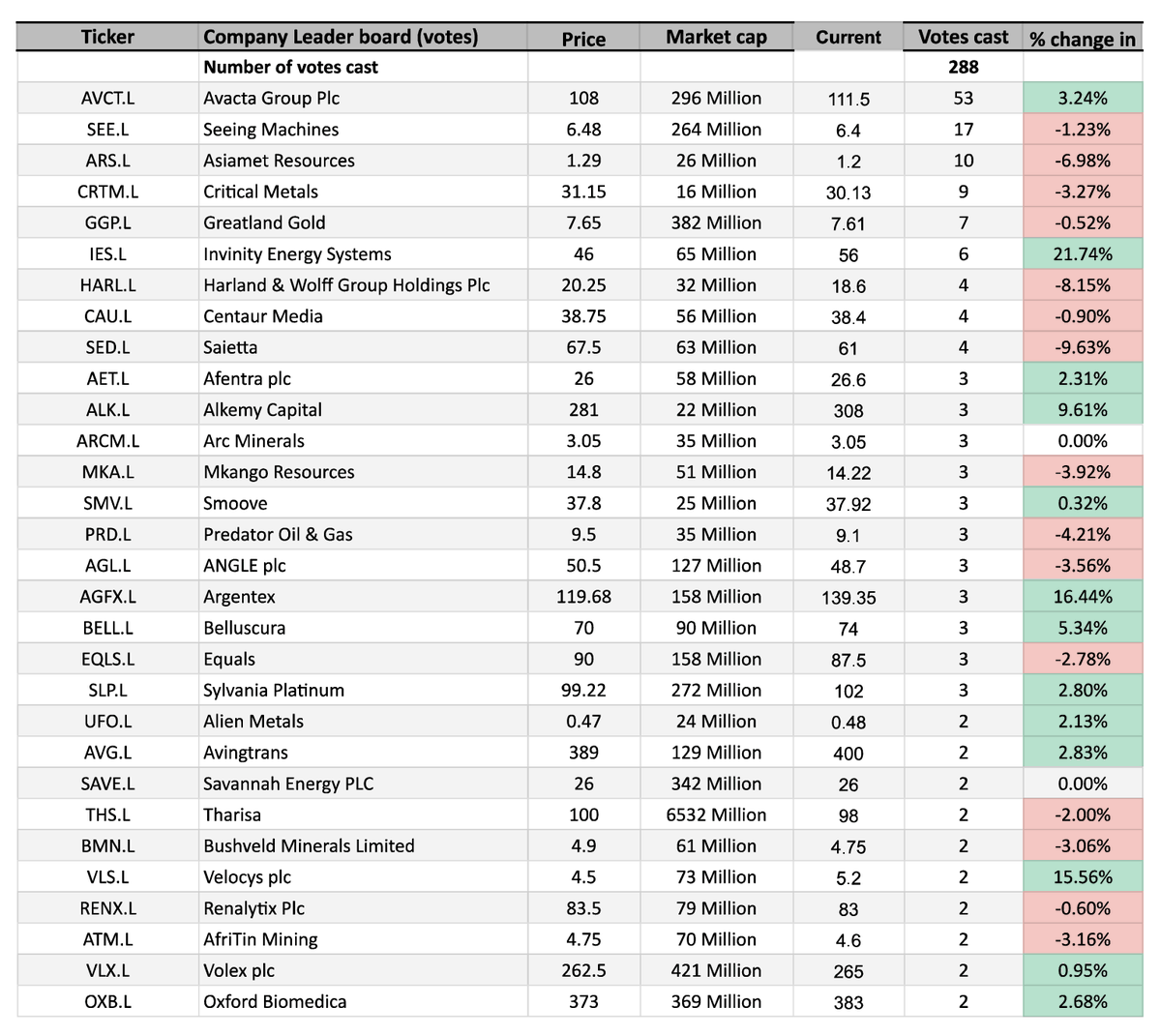Viewport: 1161px width, 1036px height.
Task: Select the red -9.63% cell for Saietta
Action: point(1083,346)
